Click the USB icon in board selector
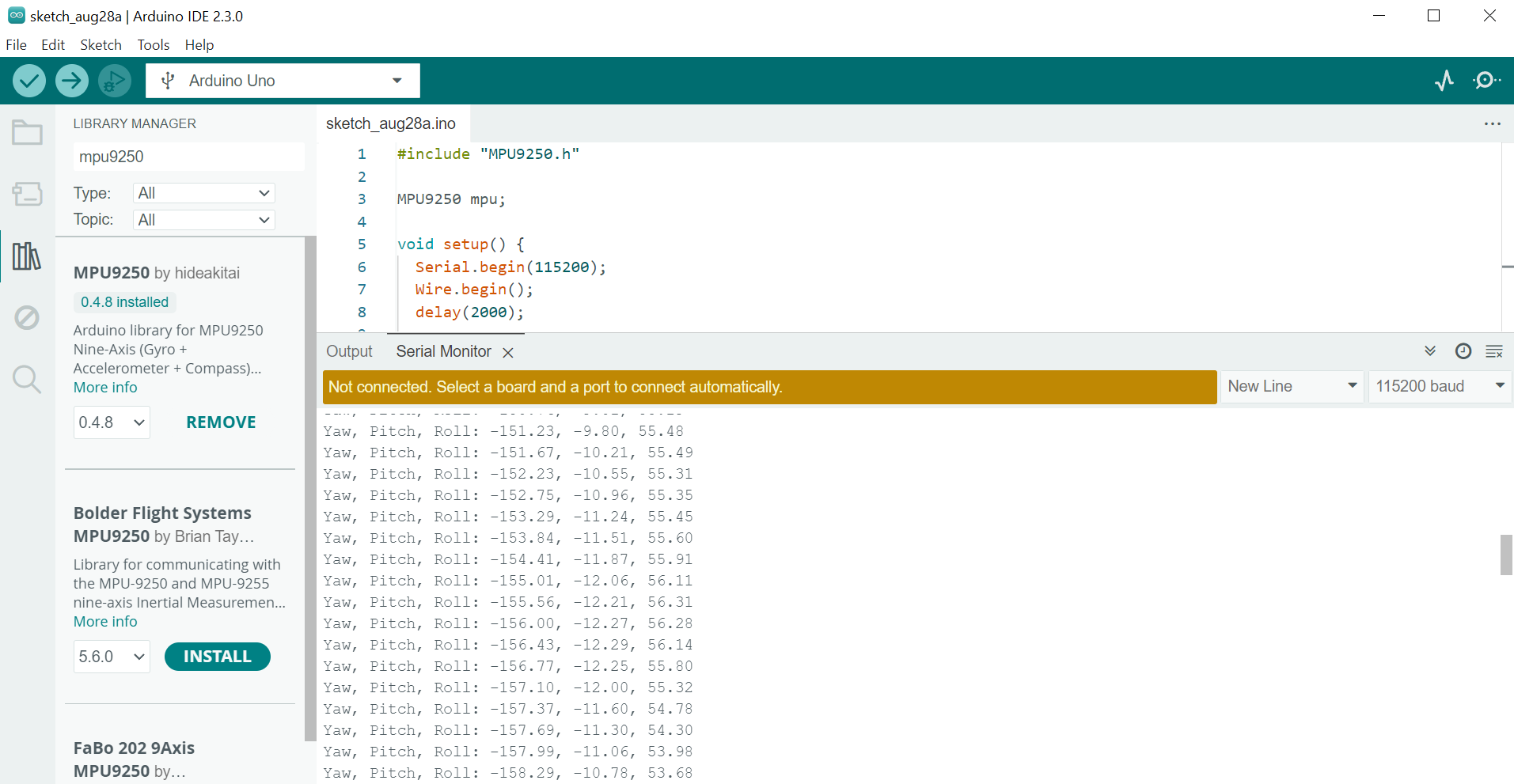 [x=168, y=81]
